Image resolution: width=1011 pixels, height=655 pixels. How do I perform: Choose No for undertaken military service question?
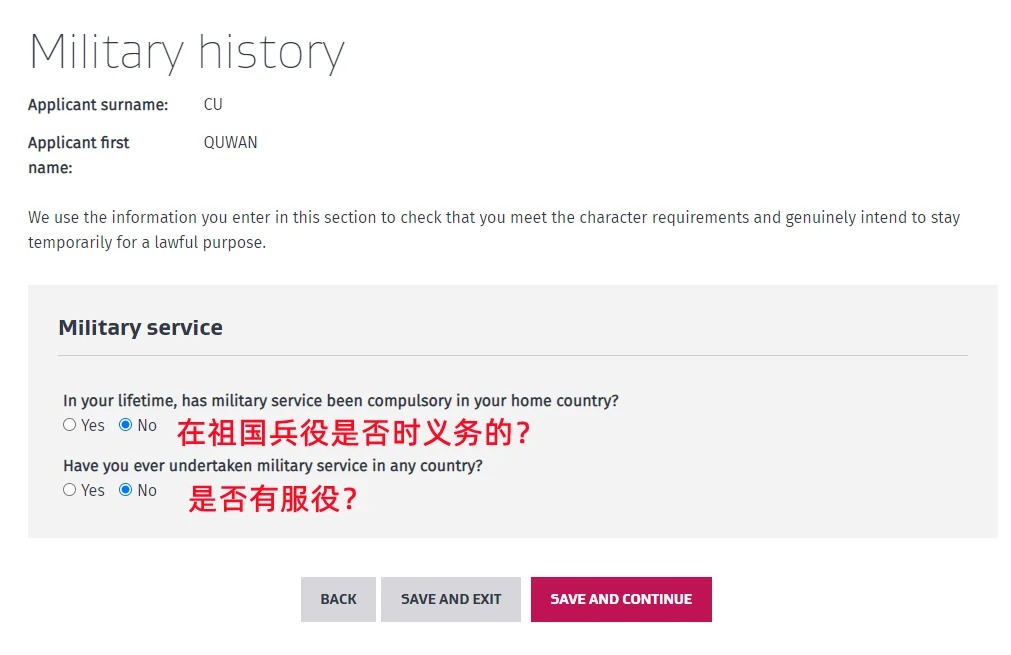[x=126, y=490]
